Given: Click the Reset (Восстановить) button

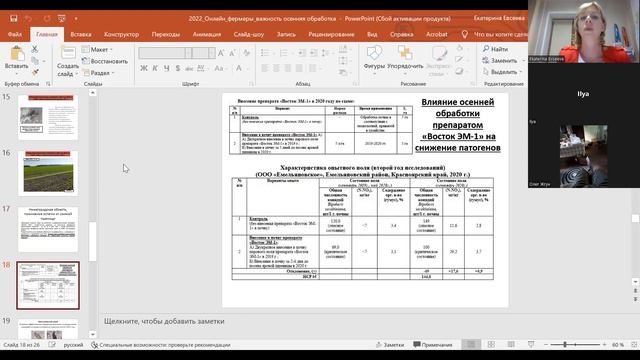Looking at the screenshot, I should coord(105,61).
